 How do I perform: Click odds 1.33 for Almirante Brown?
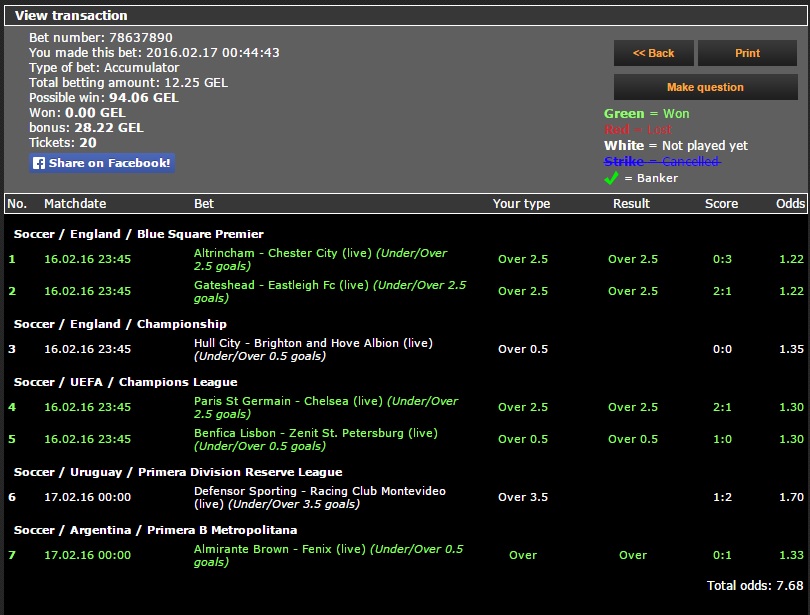coord(791,555)
